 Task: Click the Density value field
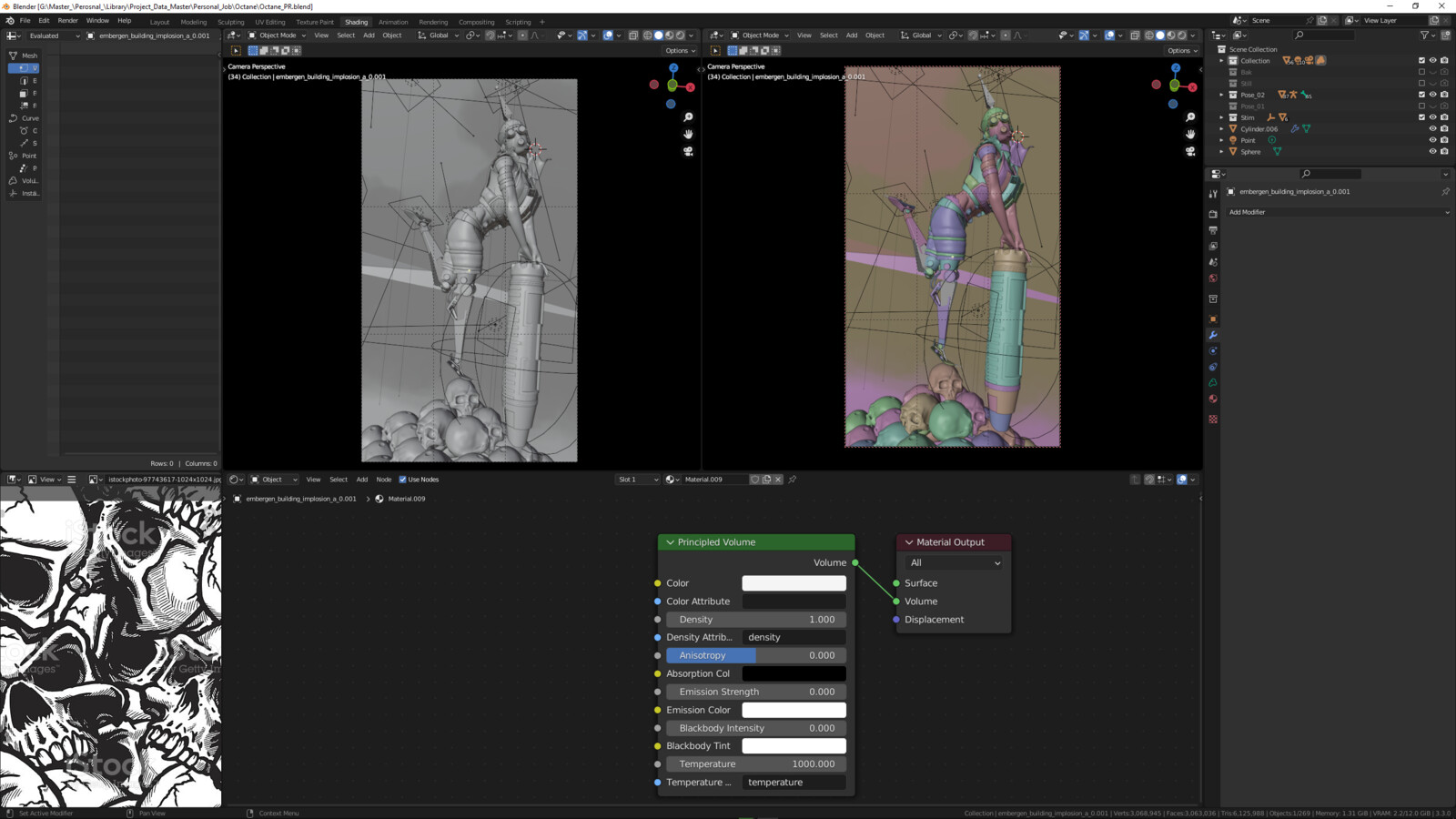click(756, 620)
